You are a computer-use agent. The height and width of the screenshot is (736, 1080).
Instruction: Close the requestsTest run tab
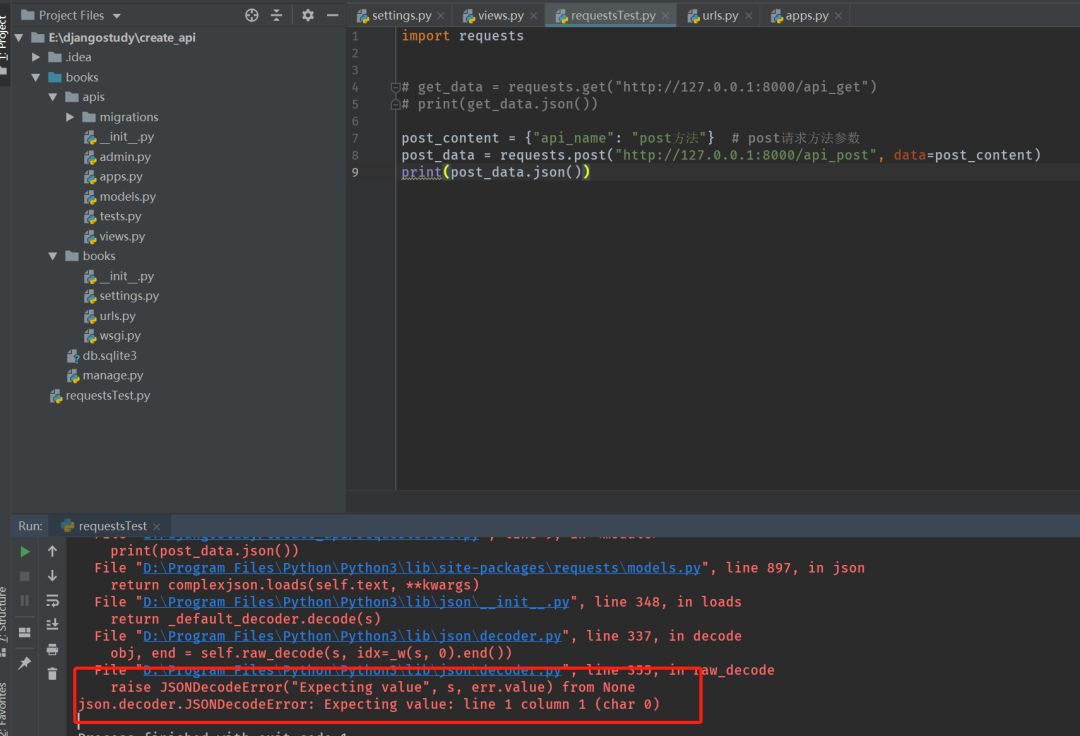[x=156, y=527]
